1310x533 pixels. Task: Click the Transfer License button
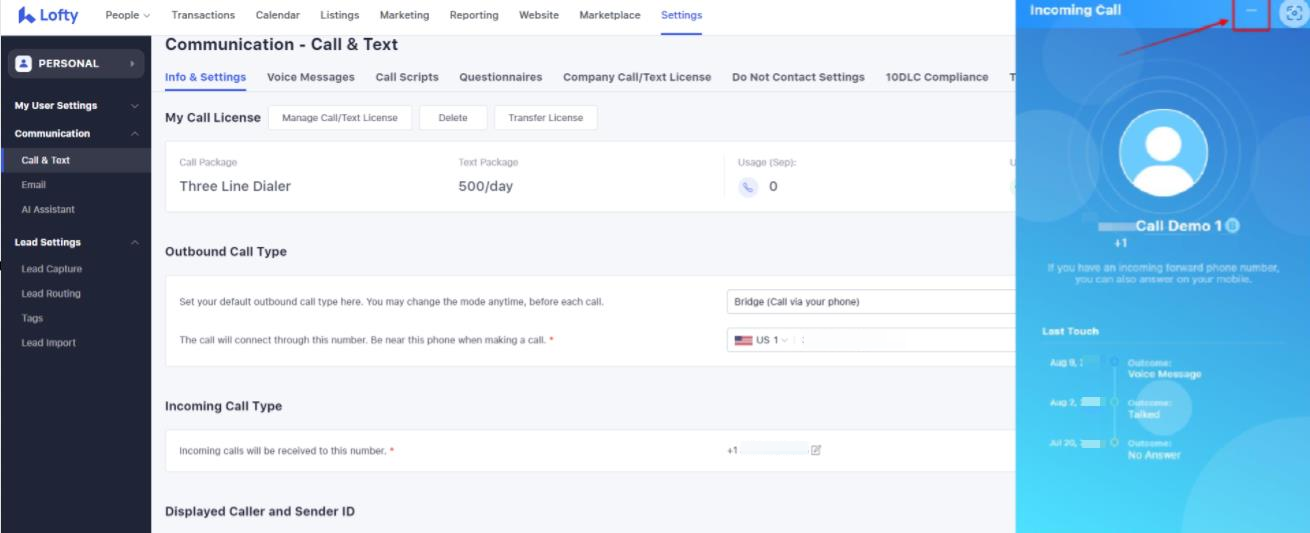545,118
